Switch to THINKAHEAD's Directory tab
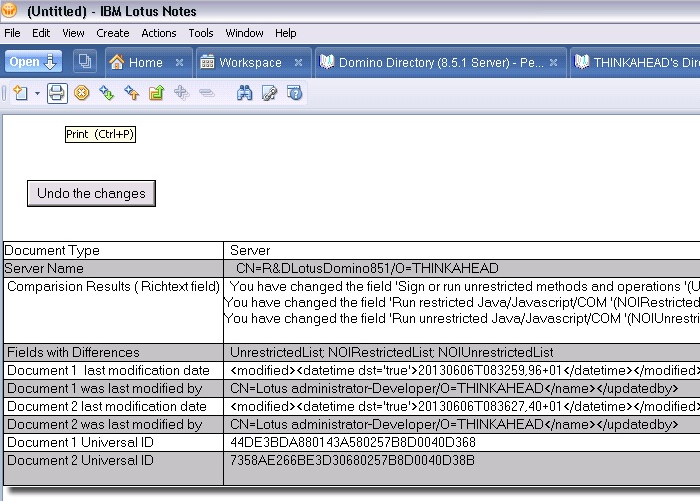The width and height of the screenshot is (700, 501). click(636, 63)
